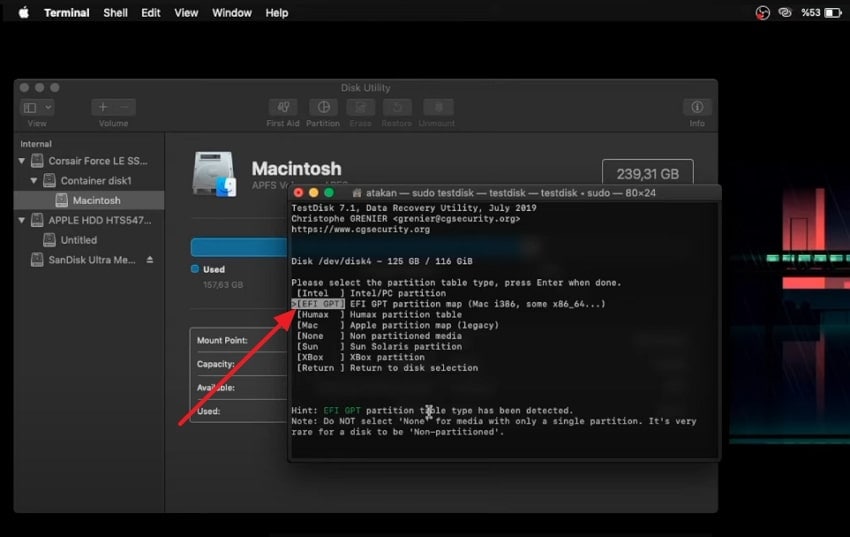Select the Humax partition table option
Screen dimensions: 850x537
379,314
